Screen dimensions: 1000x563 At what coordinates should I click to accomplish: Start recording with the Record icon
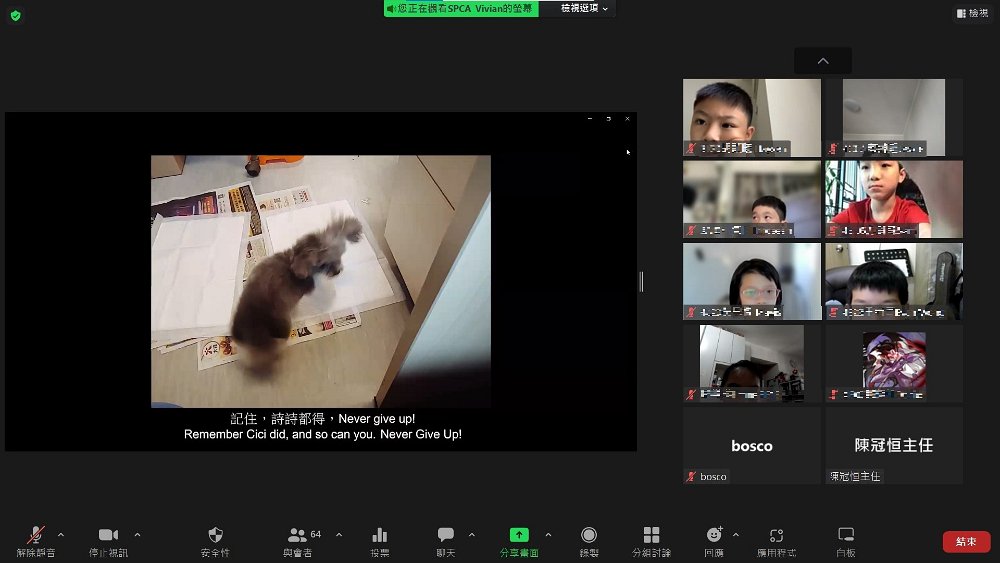[x=589, y=536]
